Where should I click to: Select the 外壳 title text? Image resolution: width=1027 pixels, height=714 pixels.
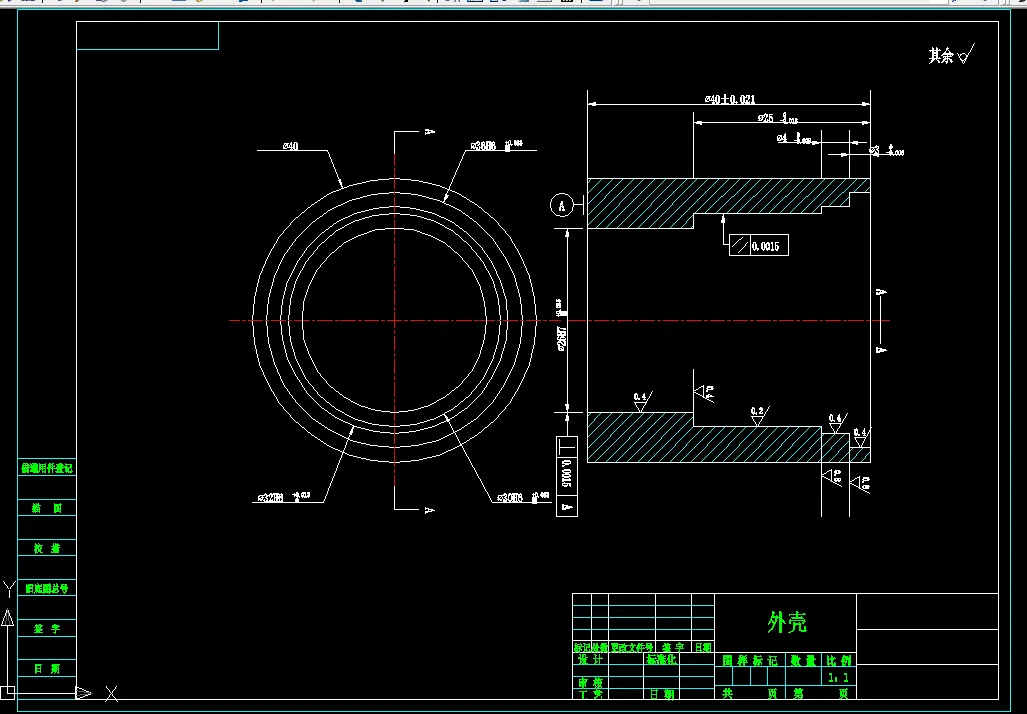click(x=787, y=622)
